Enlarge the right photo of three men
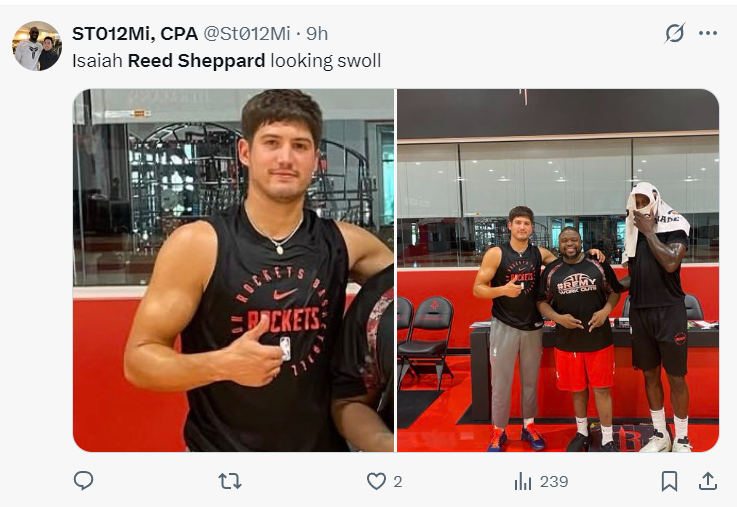This screenshot has height=507, width=737. pos(558,270)
